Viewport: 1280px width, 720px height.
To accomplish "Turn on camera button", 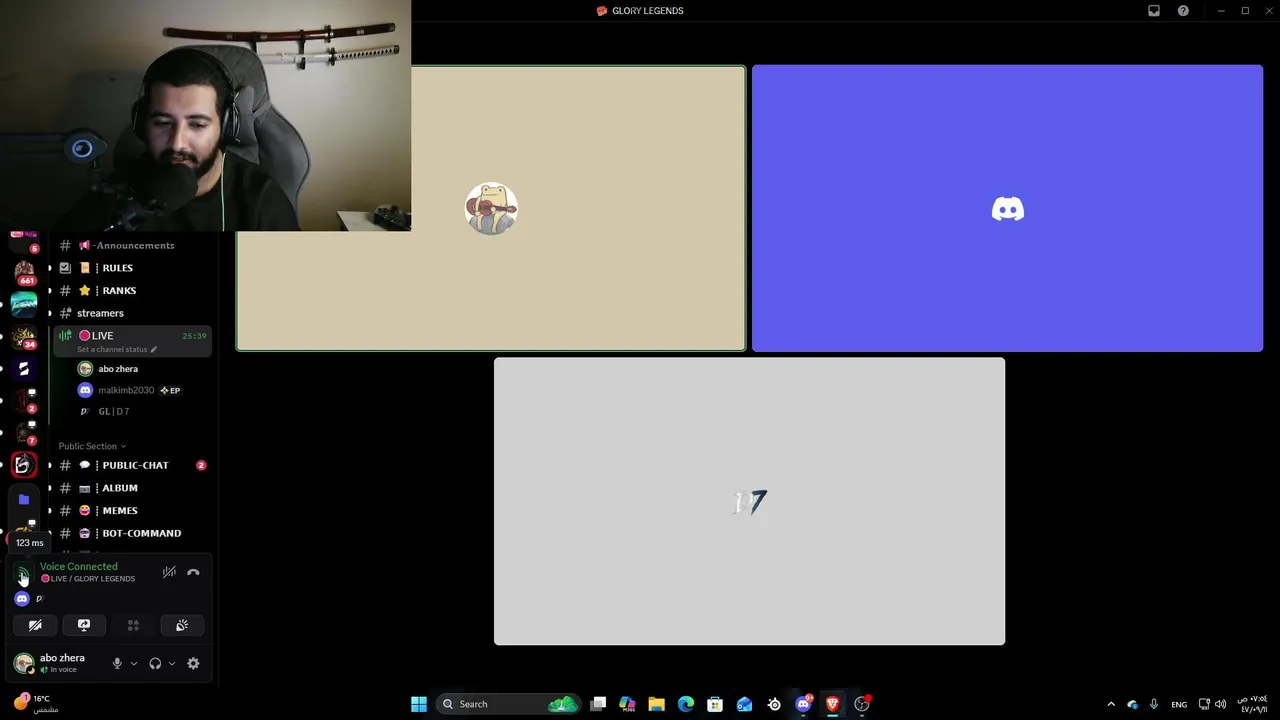I will pos(35,625).
